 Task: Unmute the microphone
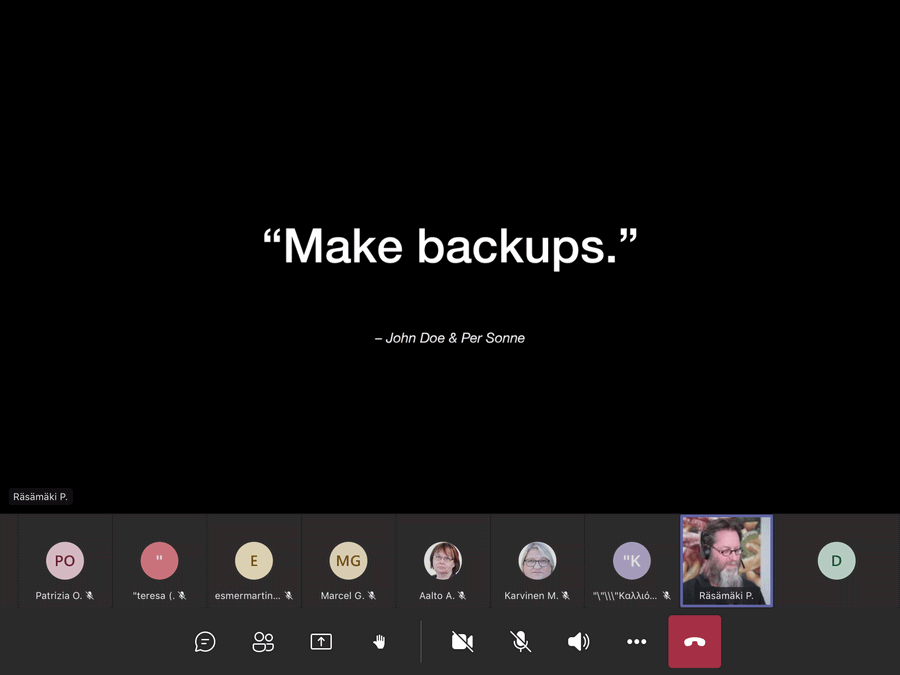pyautogui.click(x=520, y=642)
